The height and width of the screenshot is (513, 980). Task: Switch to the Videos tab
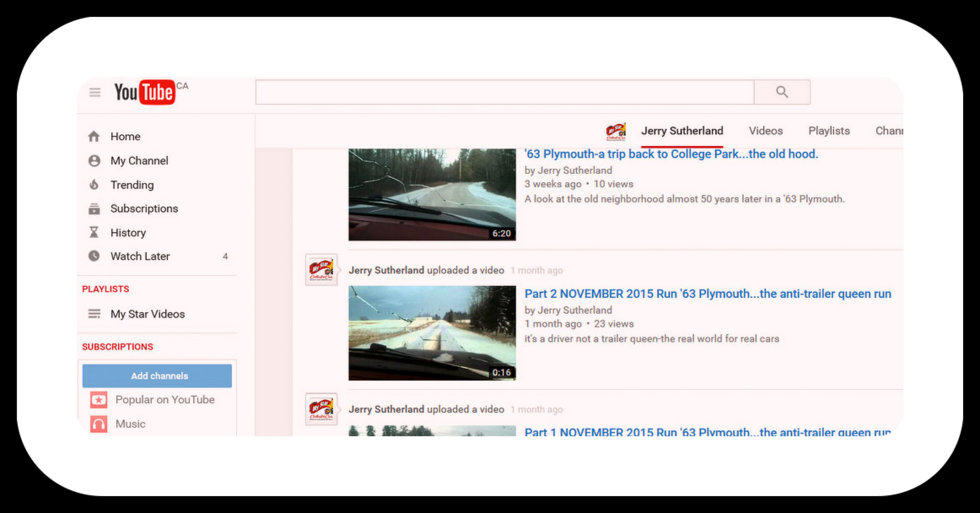point(766,131)
